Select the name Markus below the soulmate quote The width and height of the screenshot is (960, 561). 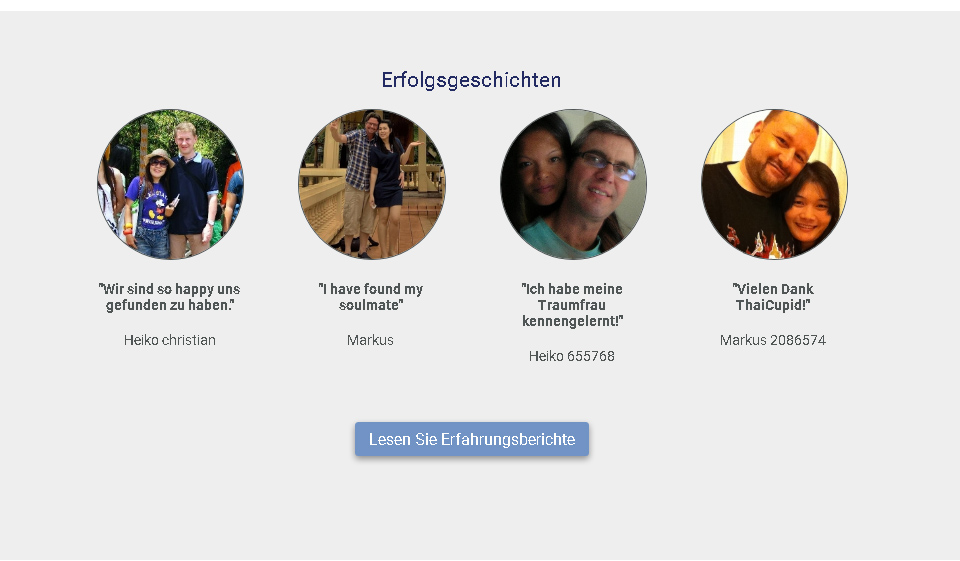(370, 340)
